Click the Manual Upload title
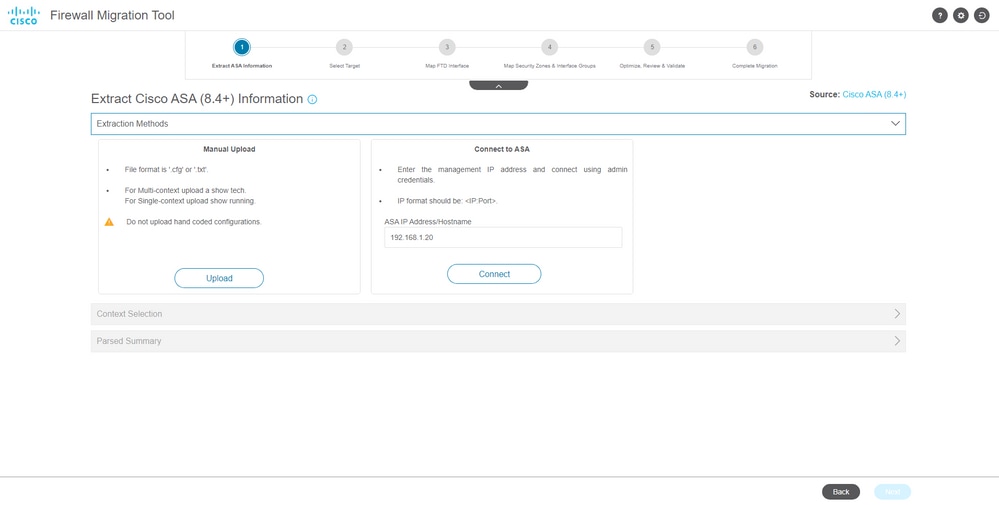Screen dimensions: 999x505 point(229,150)
